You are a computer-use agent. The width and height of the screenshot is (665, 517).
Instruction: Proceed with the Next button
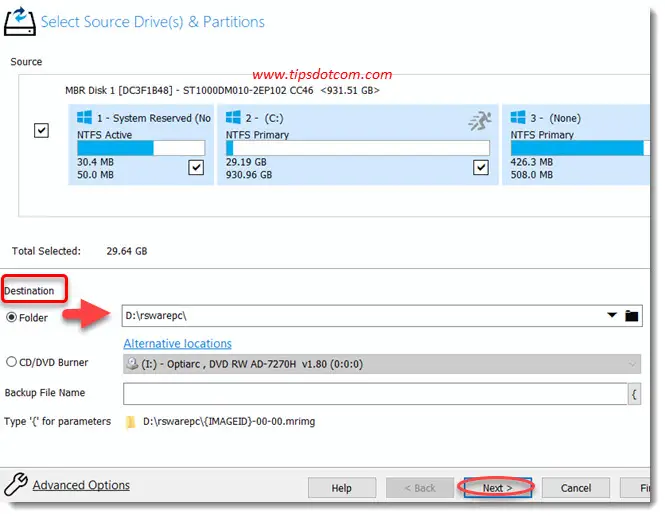pyautogui.click(x=497, y=488)
